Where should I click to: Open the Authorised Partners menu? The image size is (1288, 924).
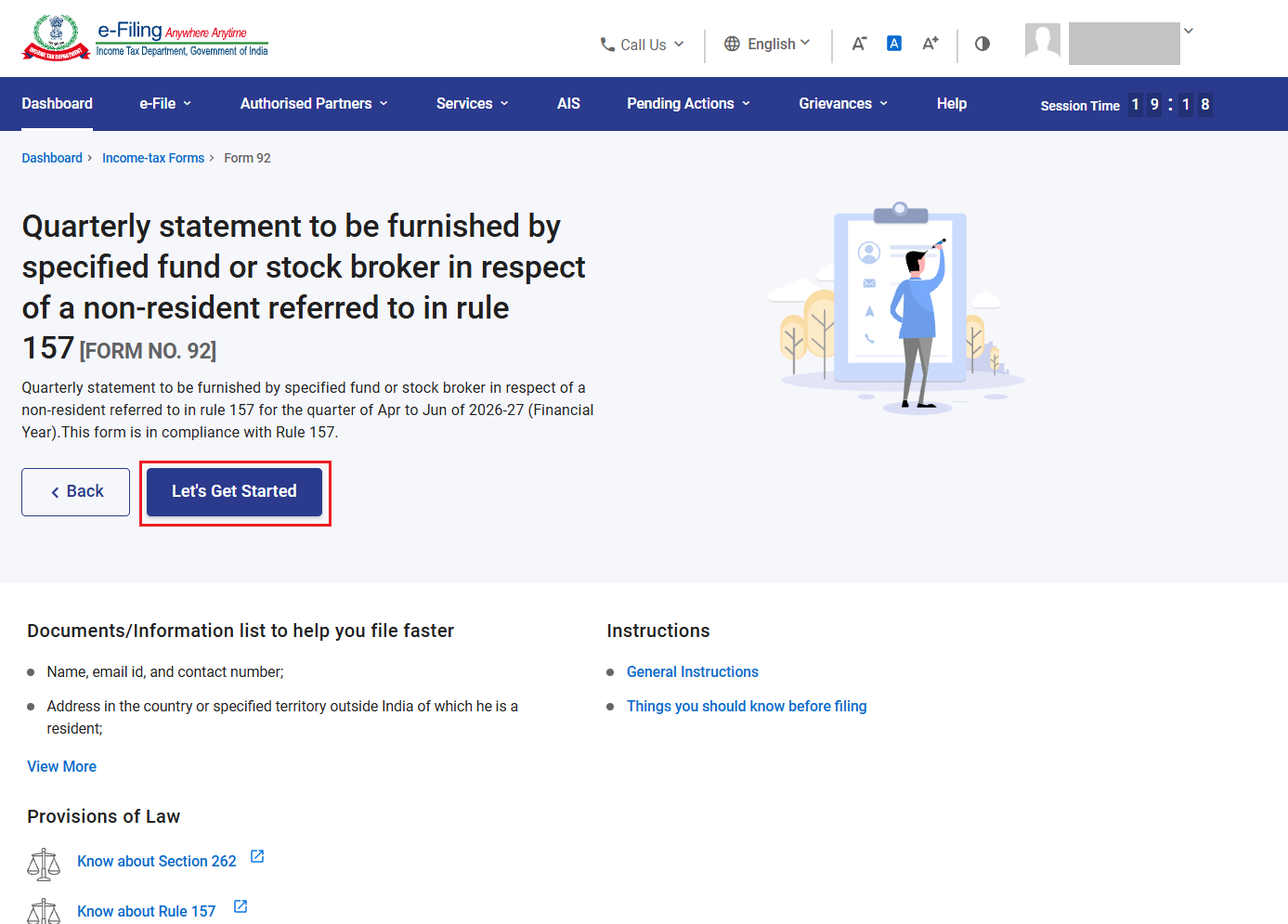click(x=314, y=104)
